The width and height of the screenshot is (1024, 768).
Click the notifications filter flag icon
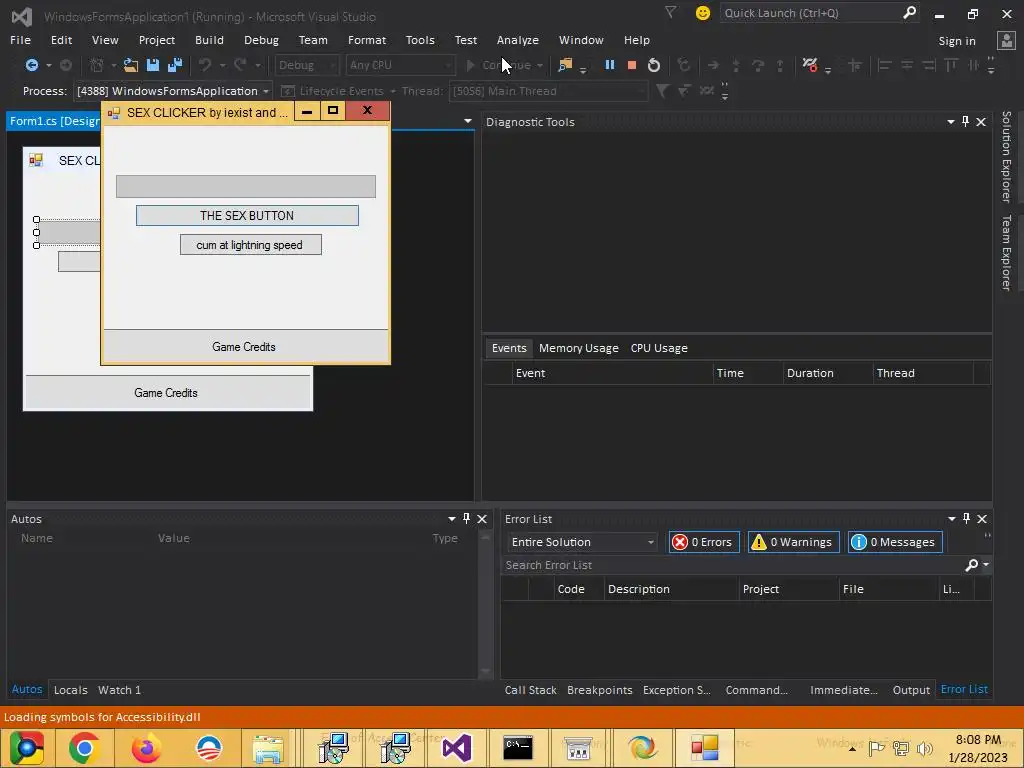tap(670, 12)
